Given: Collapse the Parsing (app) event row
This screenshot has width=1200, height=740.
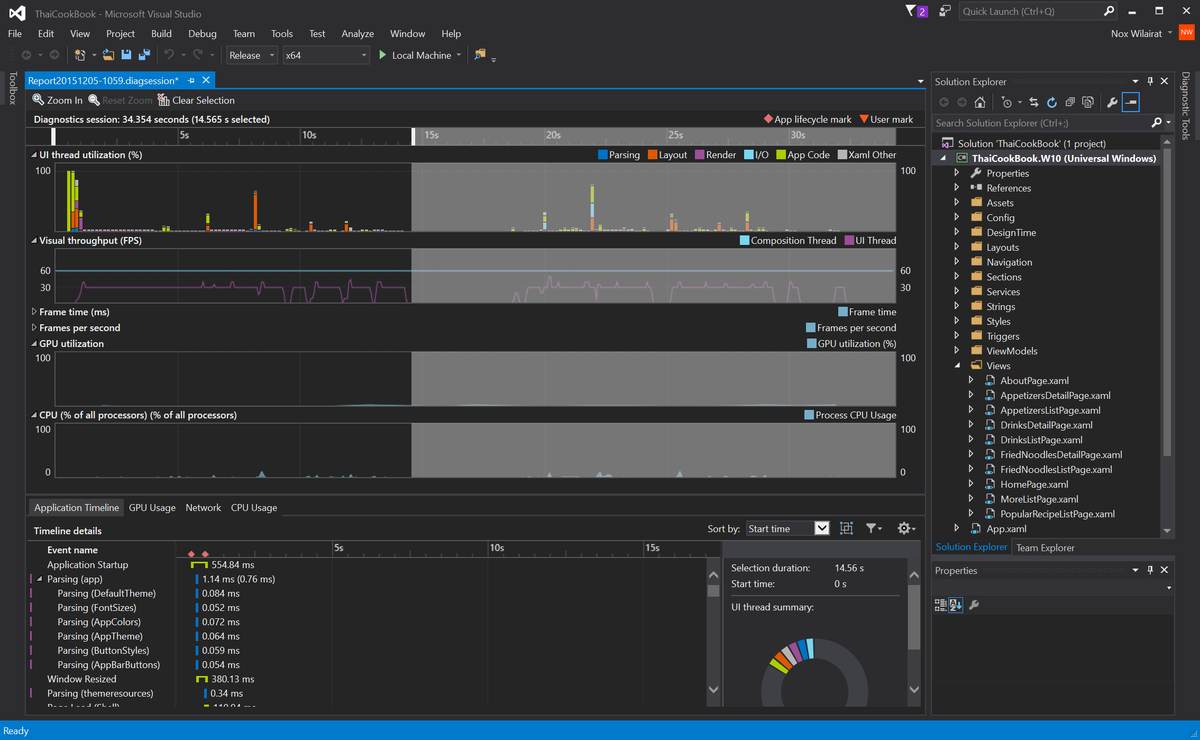Looking at the screenshot, I should (x=40, y=579).
